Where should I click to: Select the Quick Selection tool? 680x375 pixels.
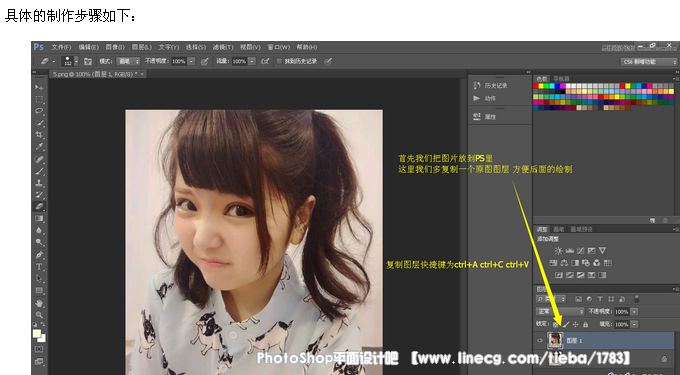pyautogui.click(x=39, y=123)
